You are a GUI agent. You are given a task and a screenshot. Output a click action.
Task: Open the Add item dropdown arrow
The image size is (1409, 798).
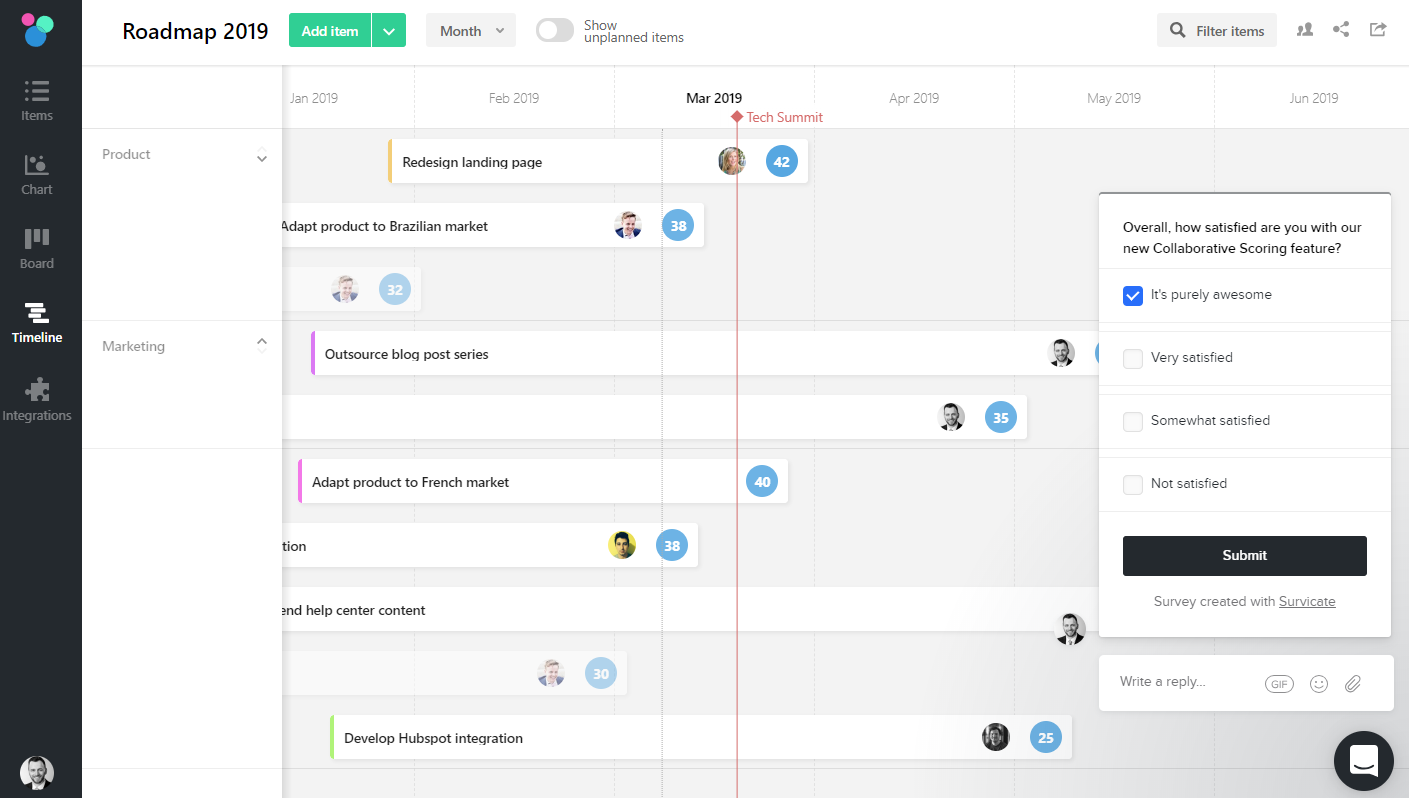pyautogui.click(x=389, y=30)
